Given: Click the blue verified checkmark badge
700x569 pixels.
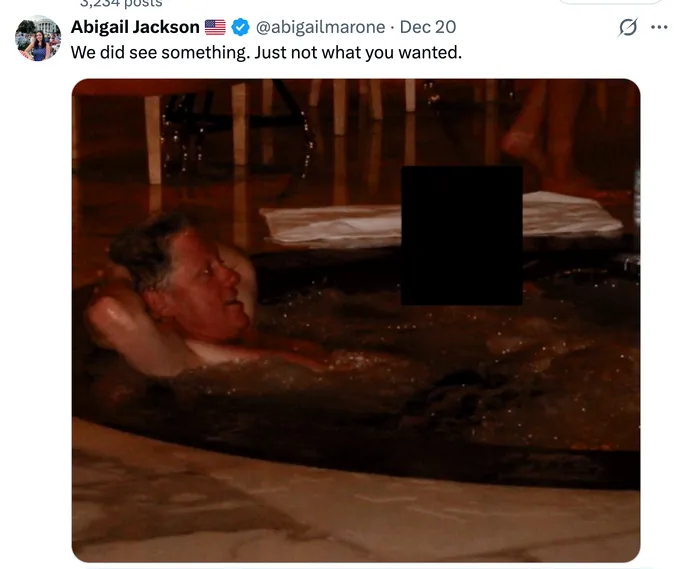Looking at the screenshot, I should coord(241,27).
